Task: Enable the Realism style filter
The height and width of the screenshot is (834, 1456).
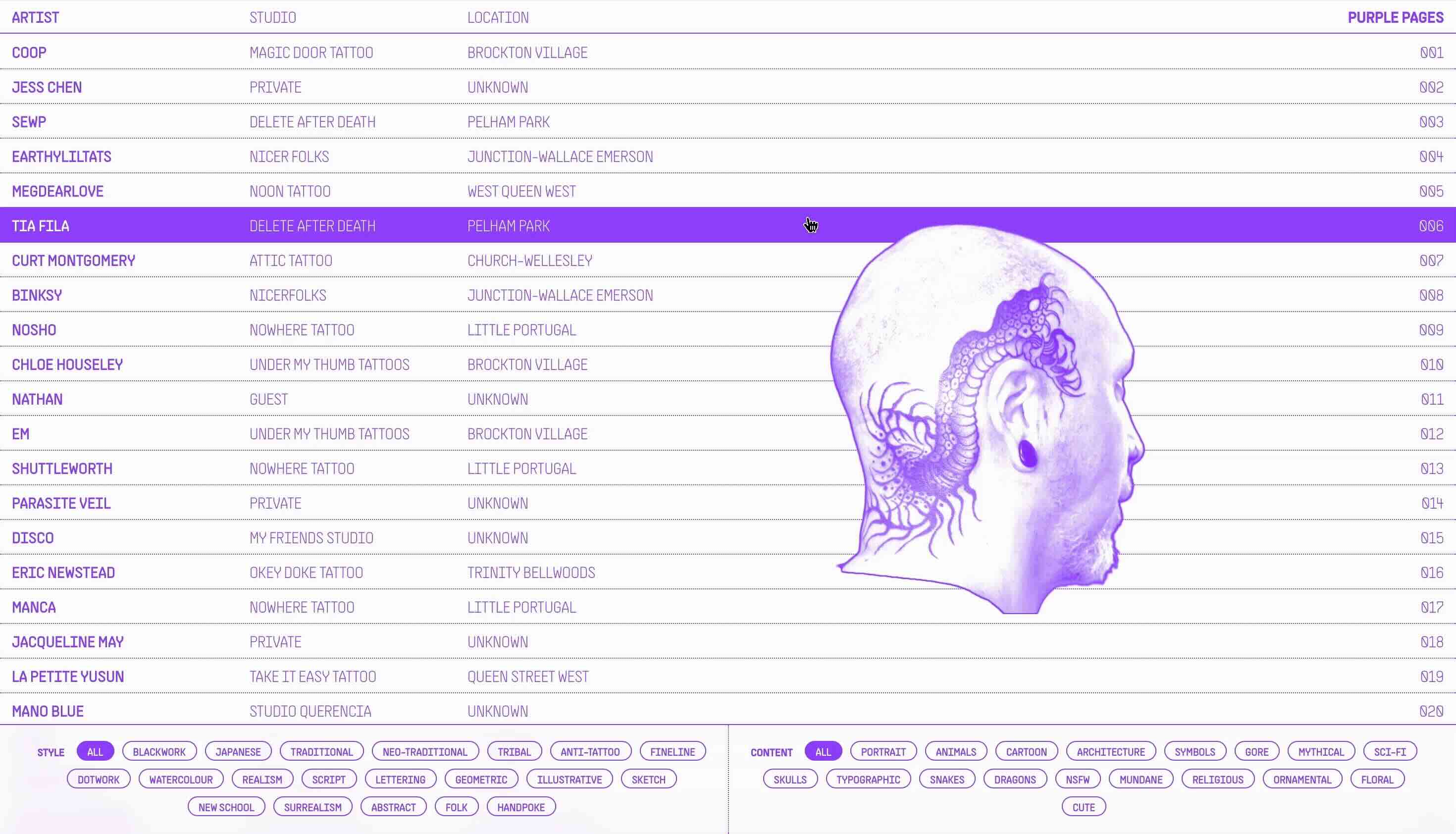Action: (x=262, y=779)
